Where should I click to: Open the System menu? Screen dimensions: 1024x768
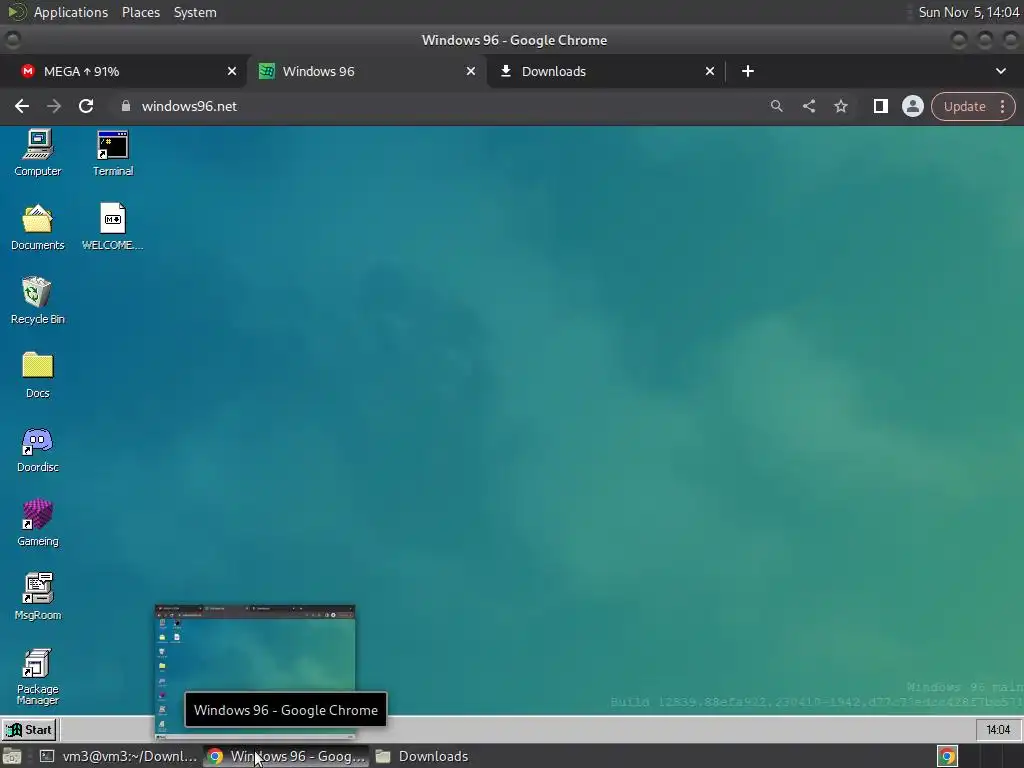pyautogui.click(x=195, y=12)
